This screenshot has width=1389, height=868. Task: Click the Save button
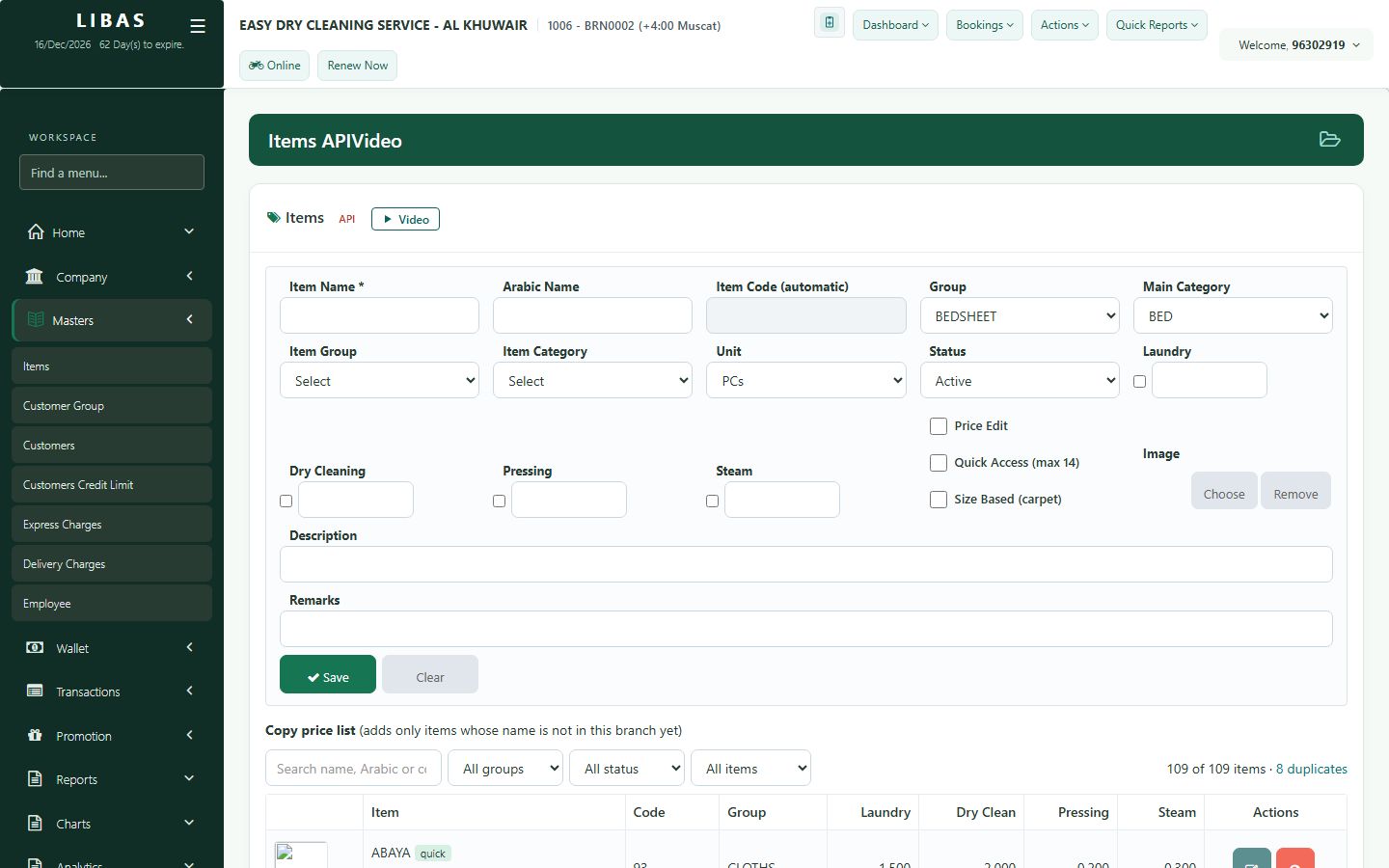pyautogui.click(x=328, y=674)
